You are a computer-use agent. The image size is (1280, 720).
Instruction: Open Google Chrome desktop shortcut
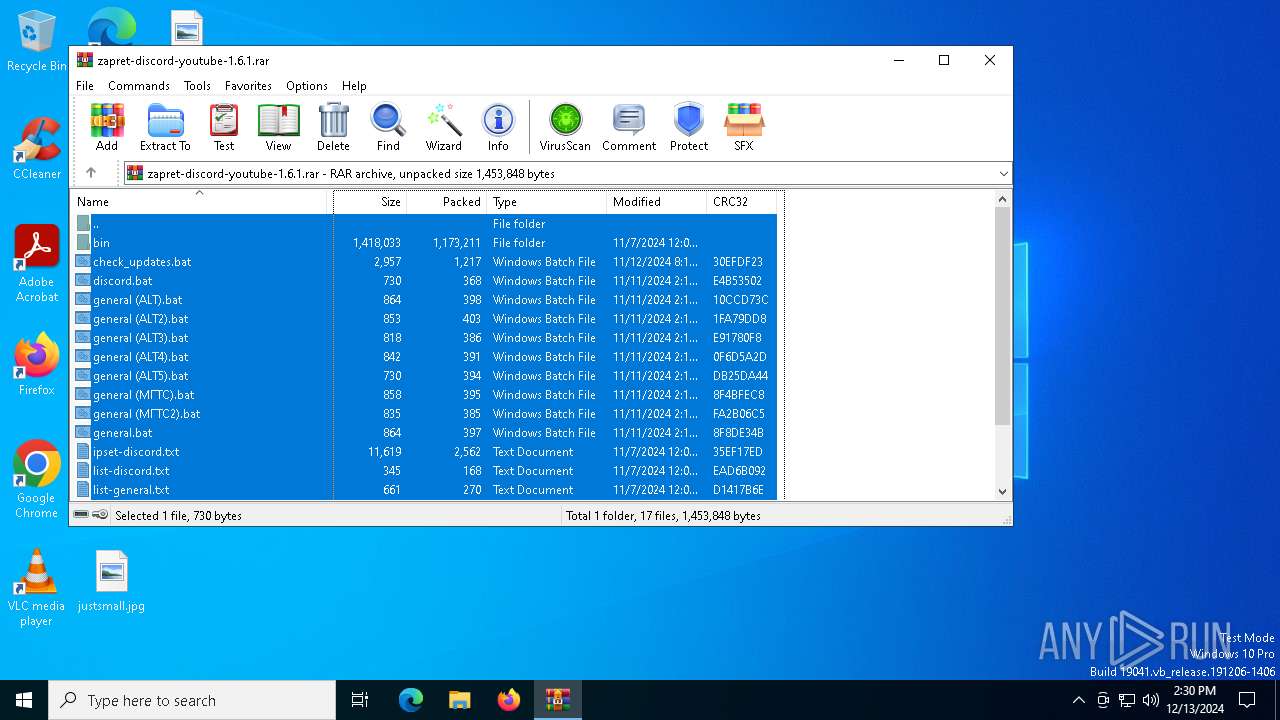pos(37,480)
